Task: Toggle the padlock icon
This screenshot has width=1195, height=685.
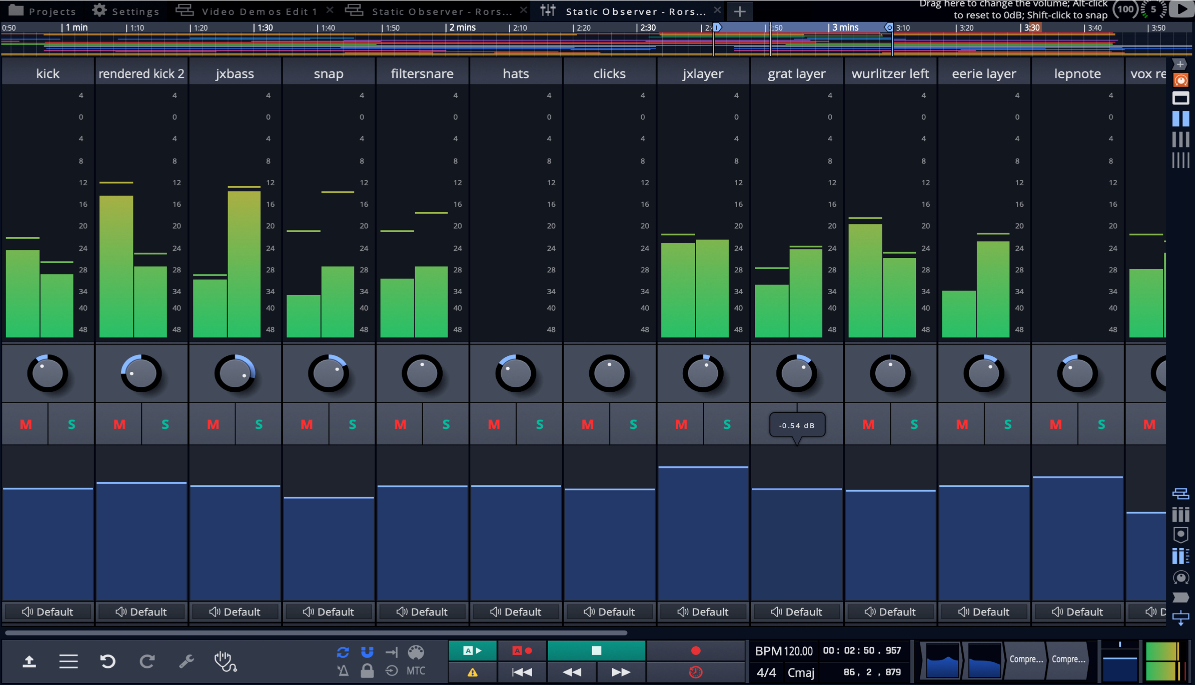Action: [x=367, y=671]
